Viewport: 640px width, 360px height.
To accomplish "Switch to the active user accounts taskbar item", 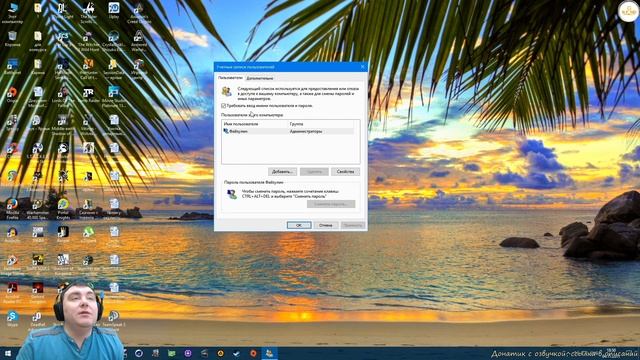I will [269, 353].
